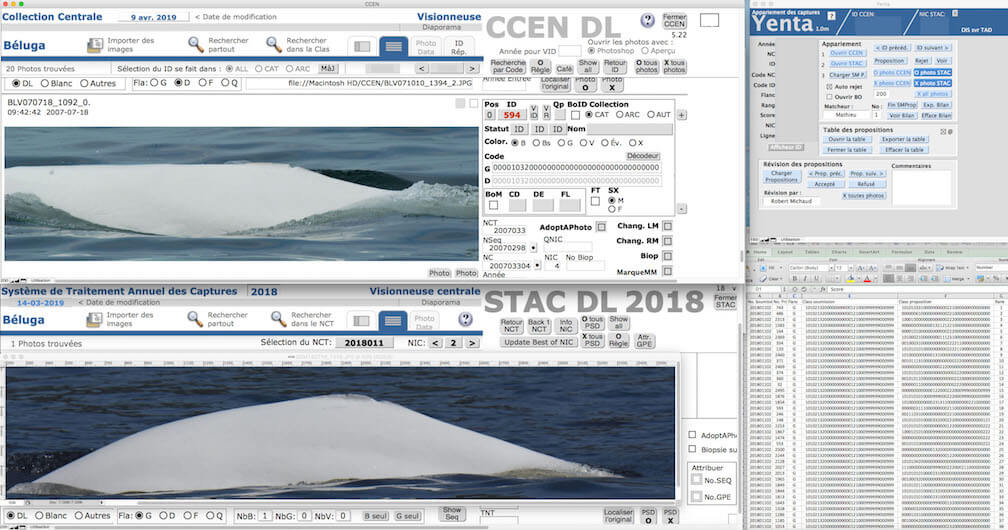Click Ouvrir la table in Yenta
Screen dimensions: 1008x530
coord(846,140)
